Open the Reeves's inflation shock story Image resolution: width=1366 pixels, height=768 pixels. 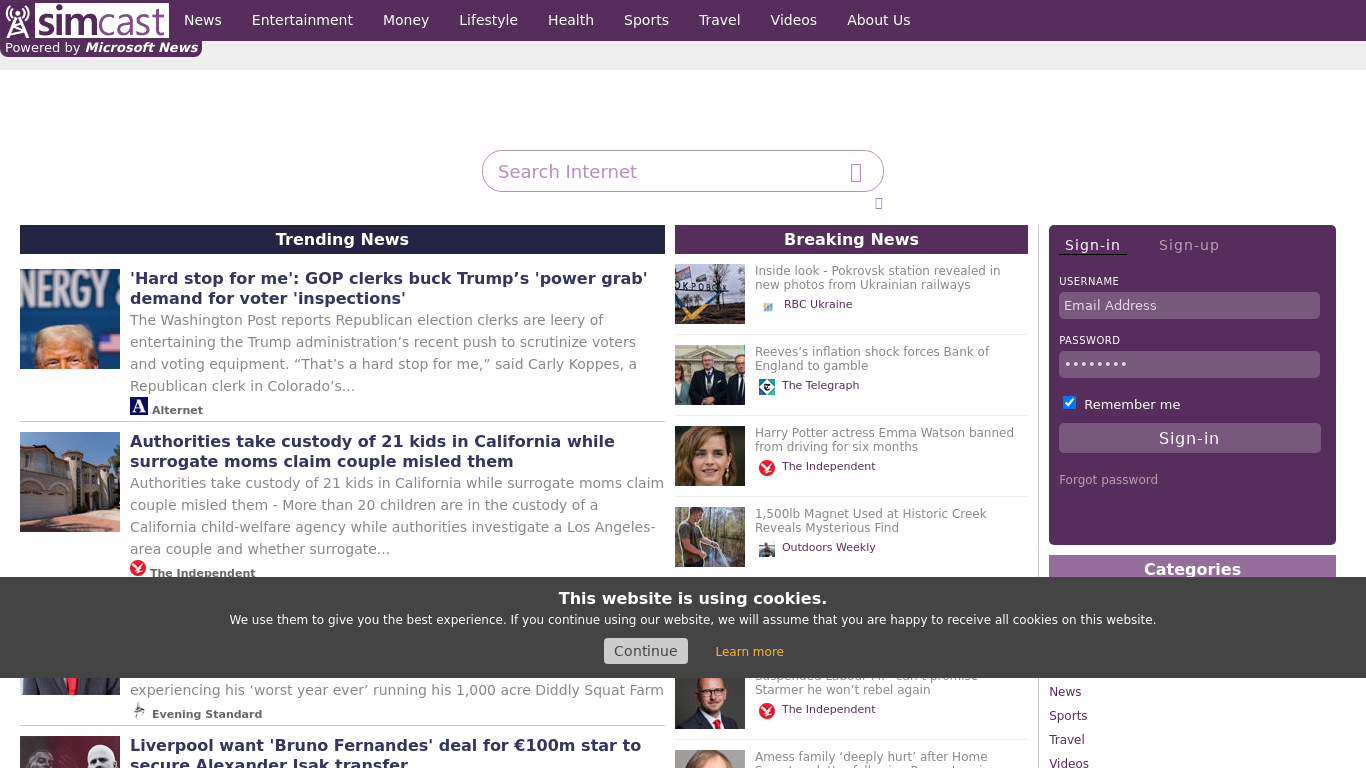pos(872,359)
